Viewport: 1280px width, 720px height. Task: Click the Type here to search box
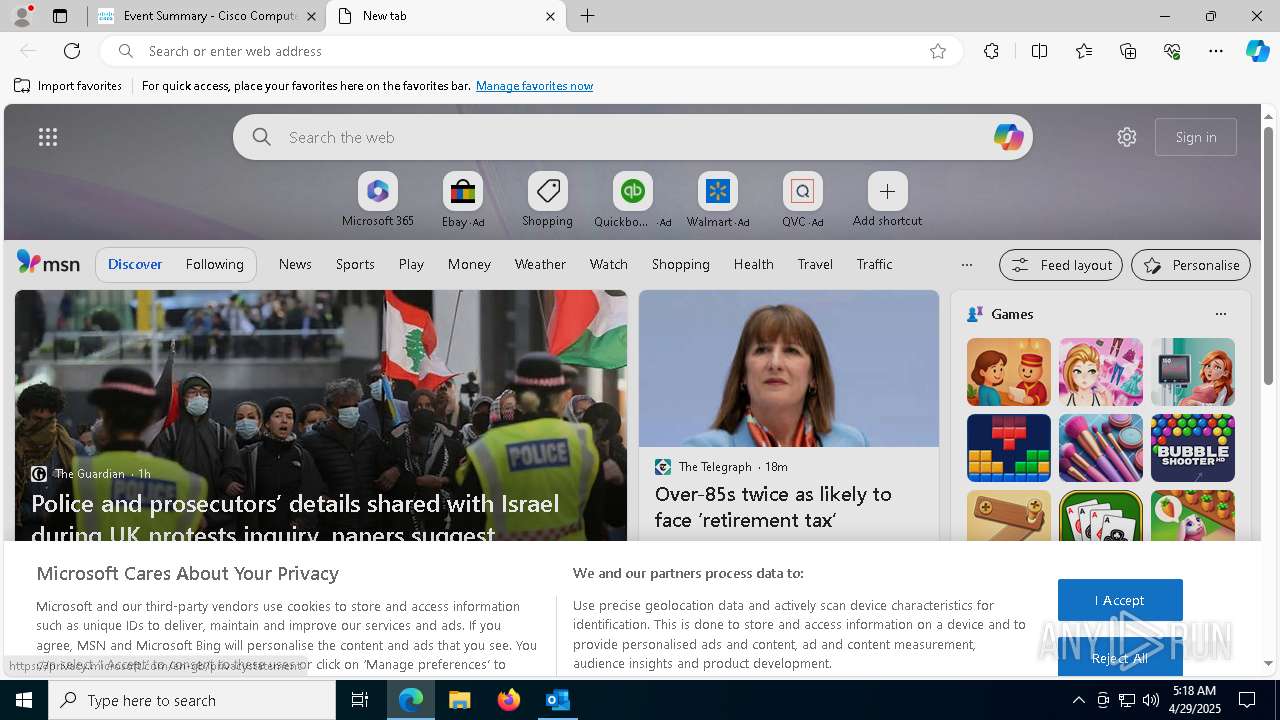tap(192, 700)
